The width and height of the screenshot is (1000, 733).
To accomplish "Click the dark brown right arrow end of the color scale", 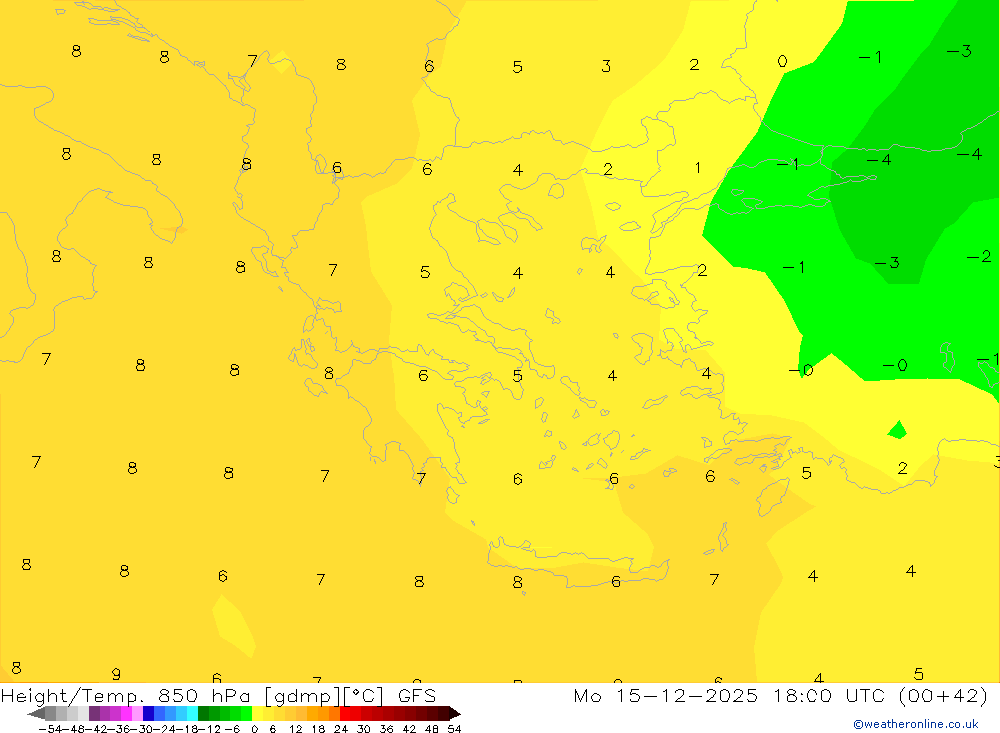I will pyautogui.click(x=455, y=714).
